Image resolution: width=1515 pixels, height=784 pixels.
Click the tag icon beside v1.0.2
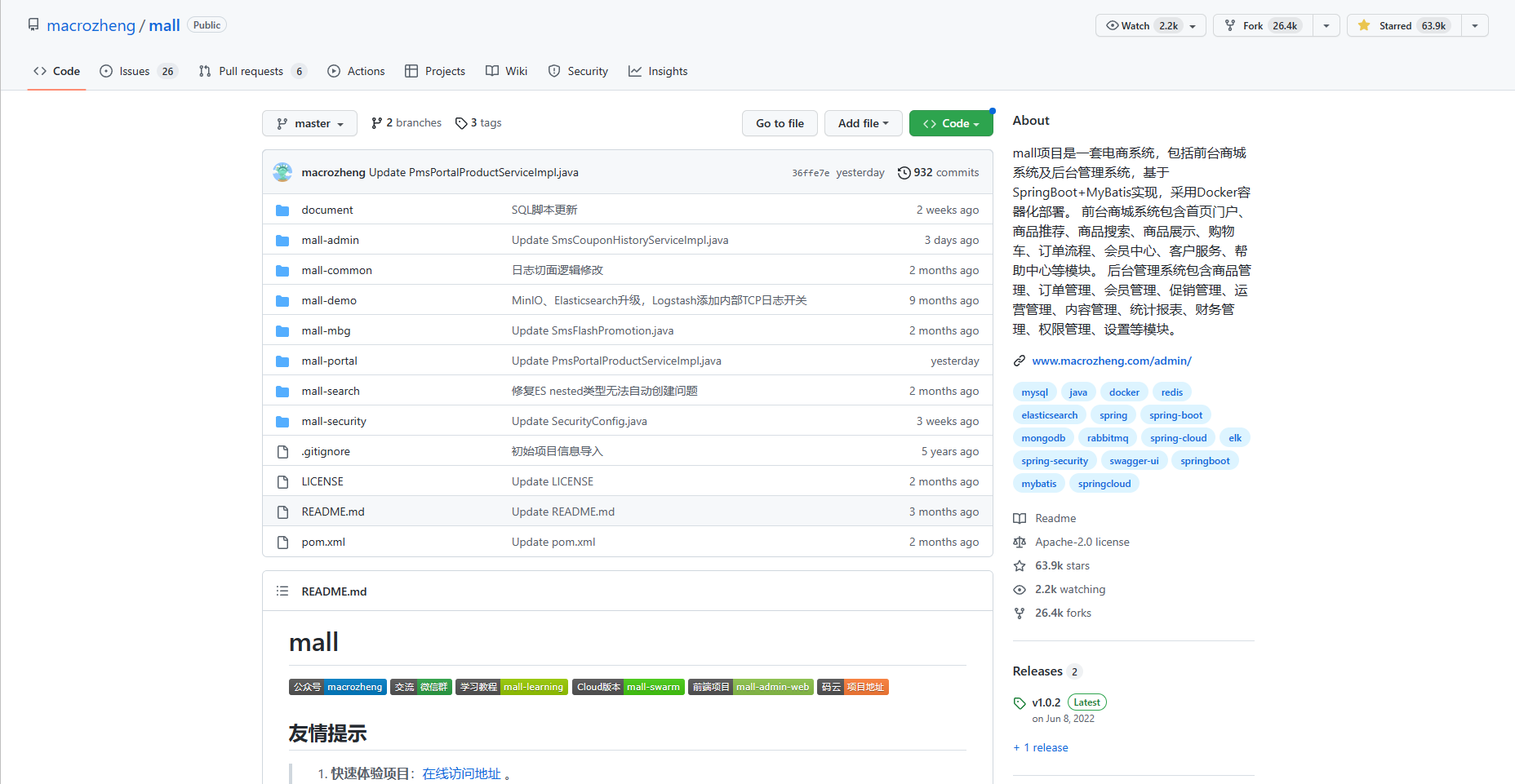click(1020, 702)
